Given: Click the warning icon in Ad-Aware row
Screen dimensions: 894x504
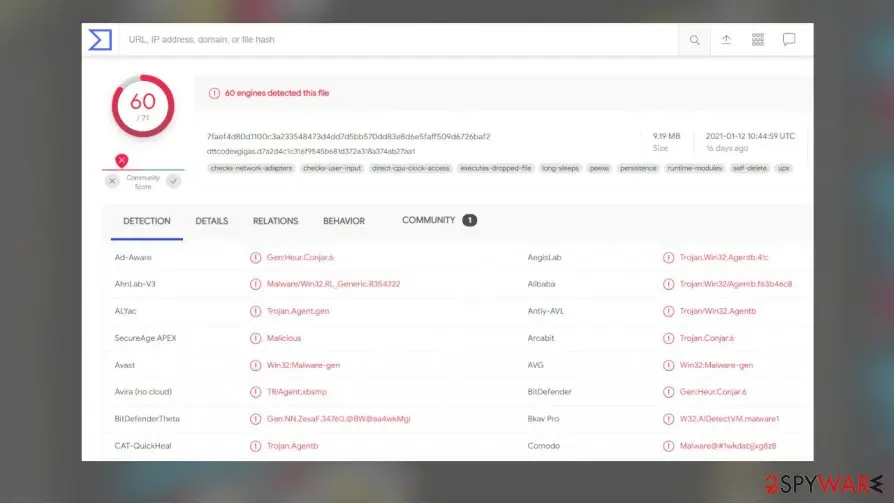Looking at the screenshot, I should point(255,258).
